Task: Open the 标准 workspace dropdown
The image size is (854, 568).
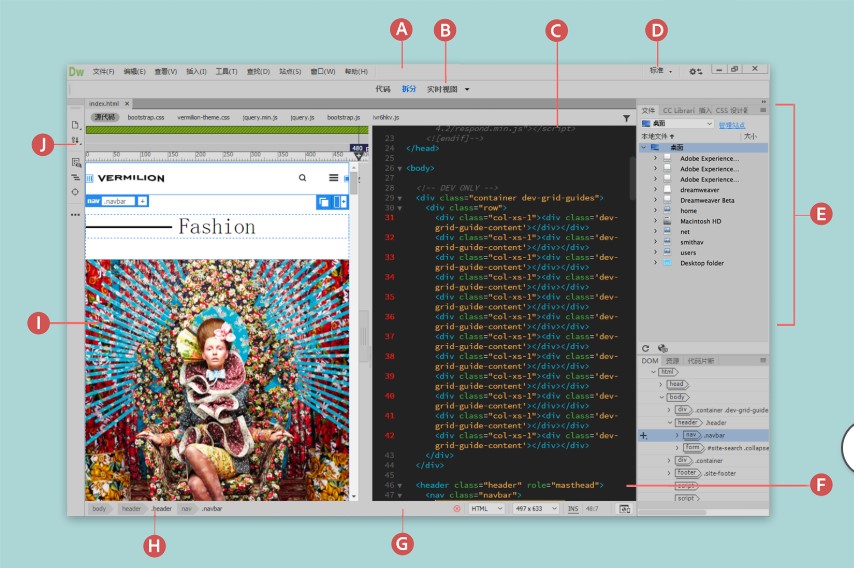Action: 659,71
